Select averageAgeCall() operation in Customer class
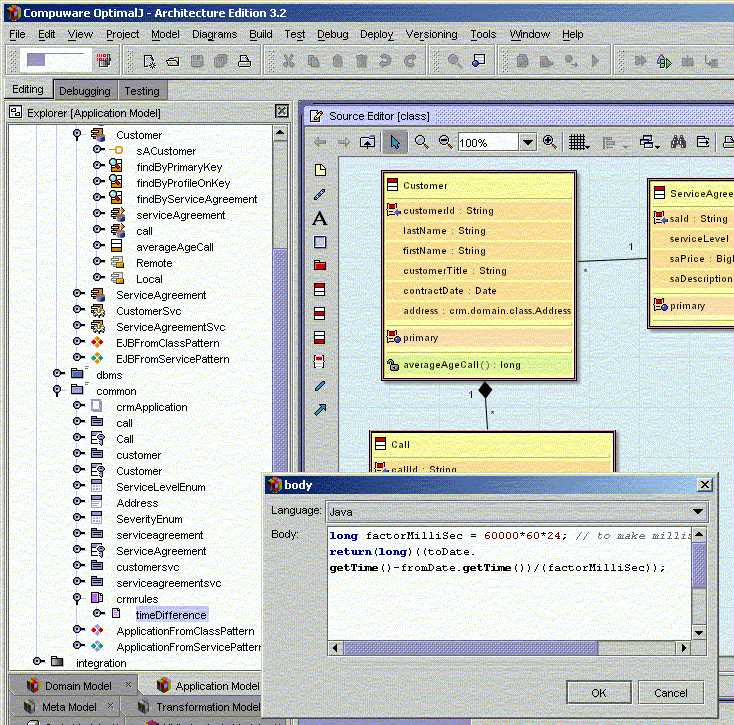Image resolution: width=734 pixels, height=725 pixels. pyautogui.click(x=462, y=365)
